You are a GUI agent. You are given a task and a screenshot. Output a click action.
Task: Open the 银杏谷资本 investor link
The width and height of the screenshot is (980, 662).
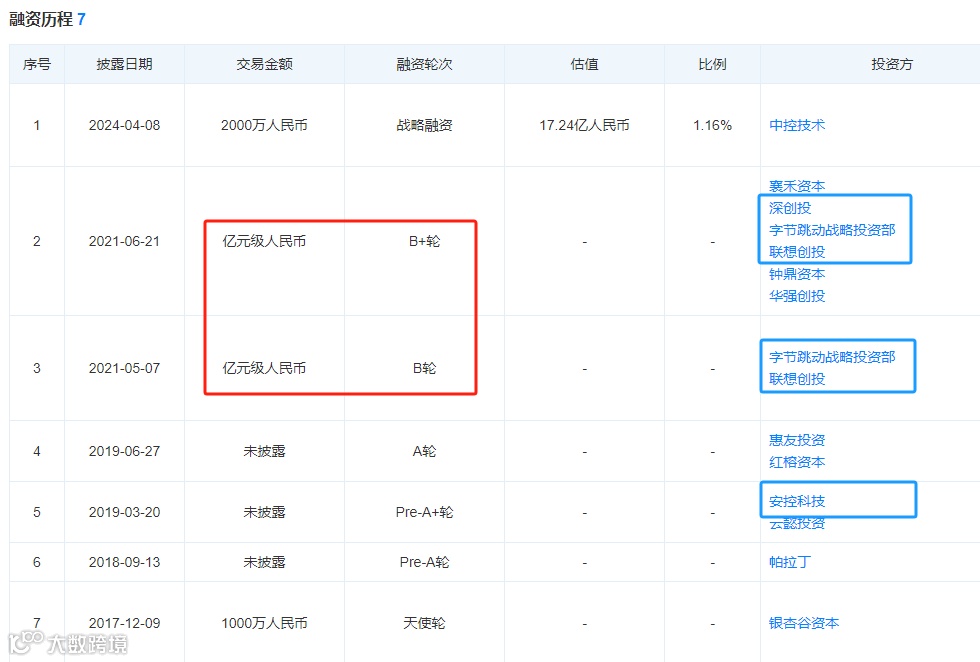pyautogui.click(x=804, y=623)
